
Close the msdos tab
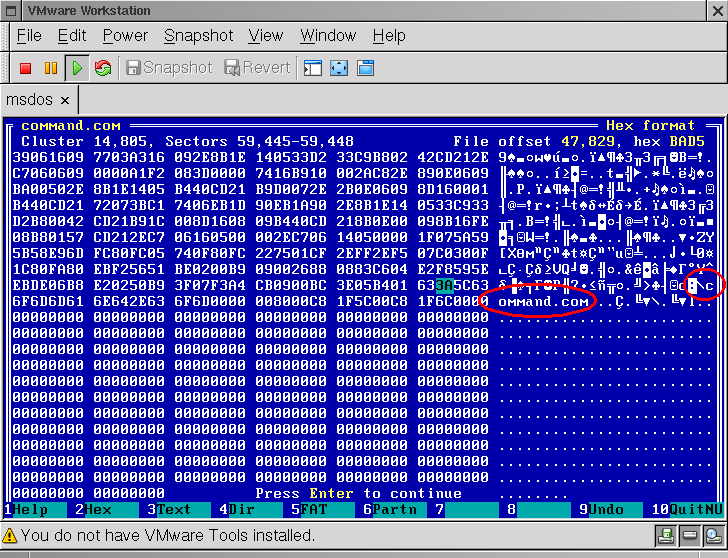[x=65, y=100]
